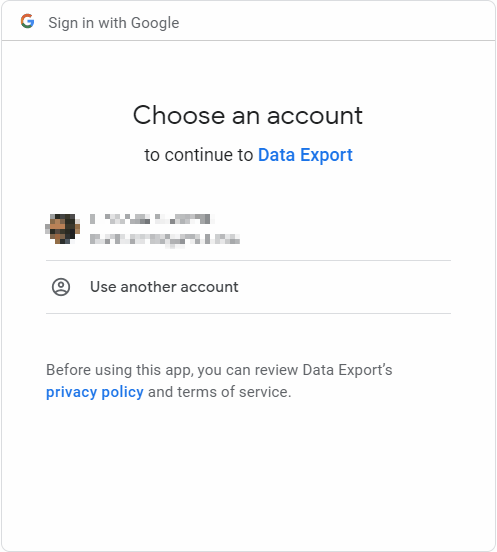This screenshot has width=497, height=552.
Task: Click 'another' in Use another account row
Action: (x=148, y=287)
